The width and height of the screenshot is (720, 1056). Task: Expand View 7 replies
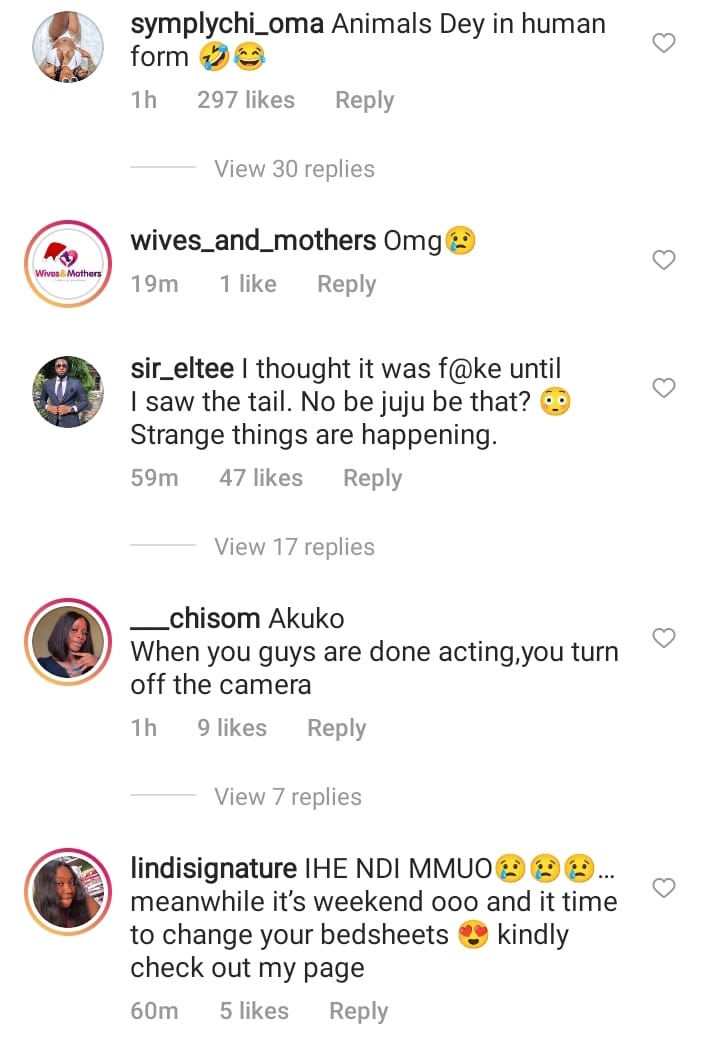(288, 797)
